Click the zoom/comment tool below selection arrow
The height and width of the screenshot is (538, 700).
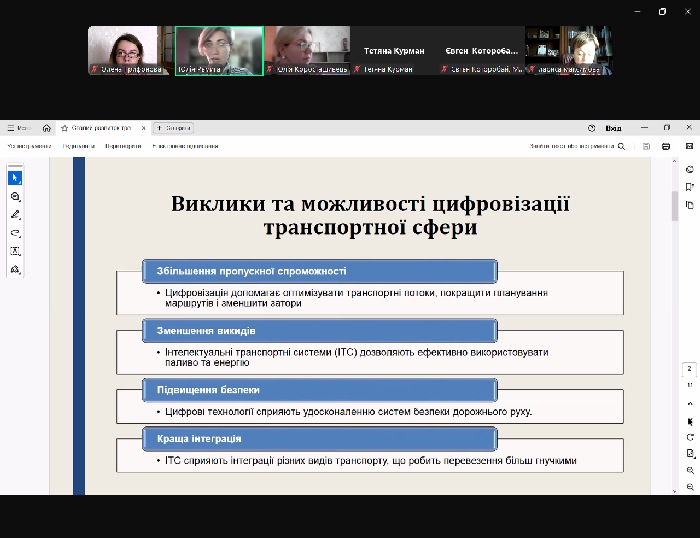[15, 197]
